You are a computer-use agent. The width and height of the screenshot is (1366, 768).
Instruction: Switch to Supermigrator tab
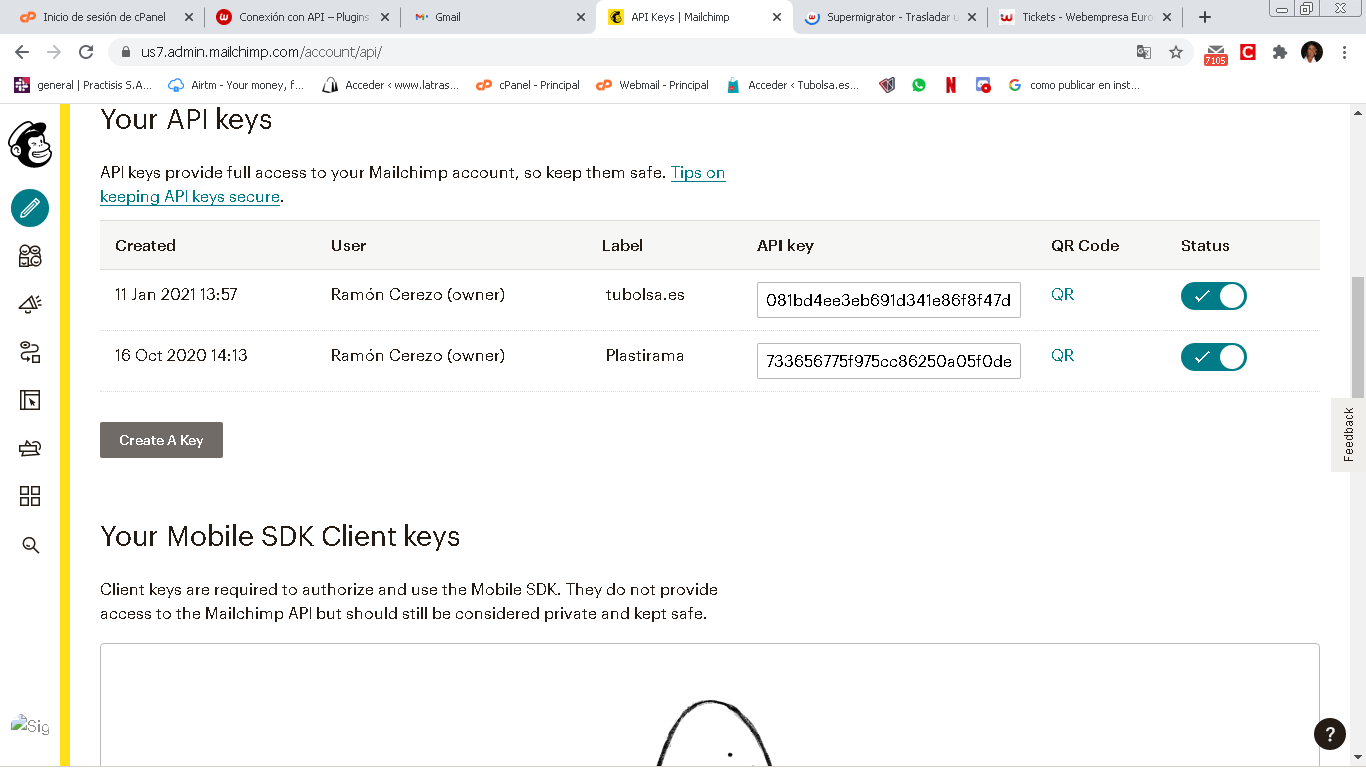pos(892,17)
